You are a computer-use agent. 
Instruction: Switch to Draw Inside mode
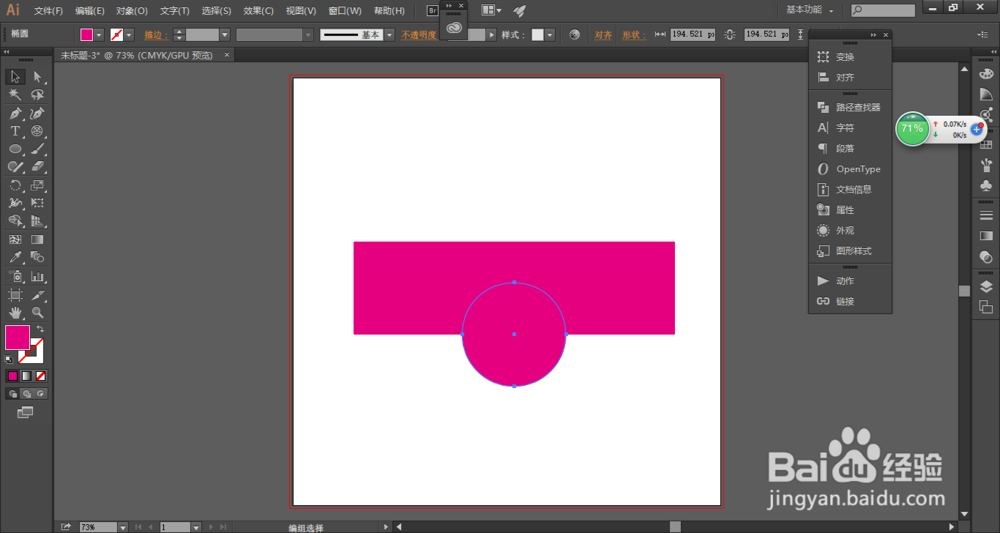[40, 394]
